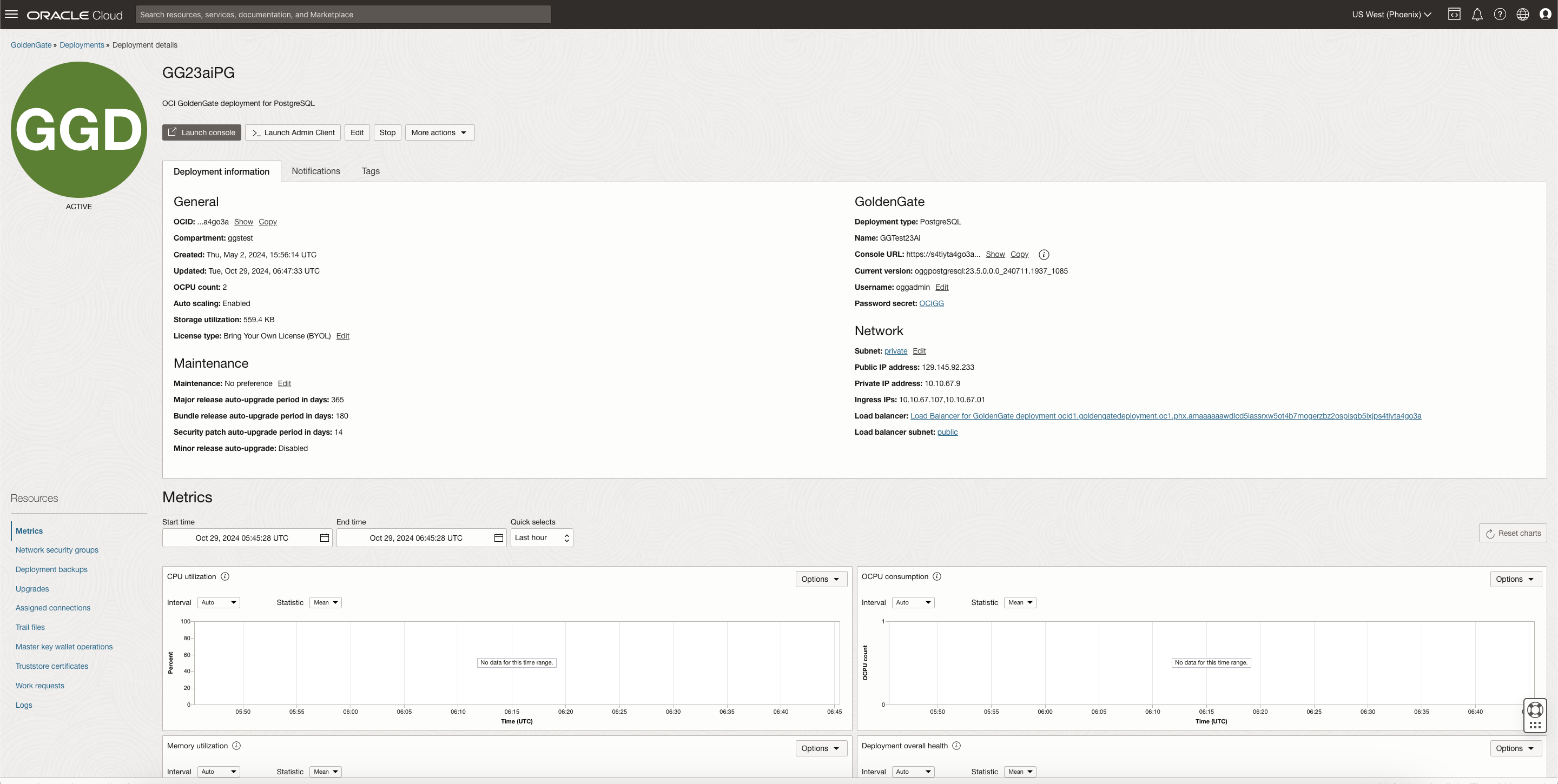1558x784 pixels.
Task: Click CPU utilization info icon
Action: coord(225,577)
